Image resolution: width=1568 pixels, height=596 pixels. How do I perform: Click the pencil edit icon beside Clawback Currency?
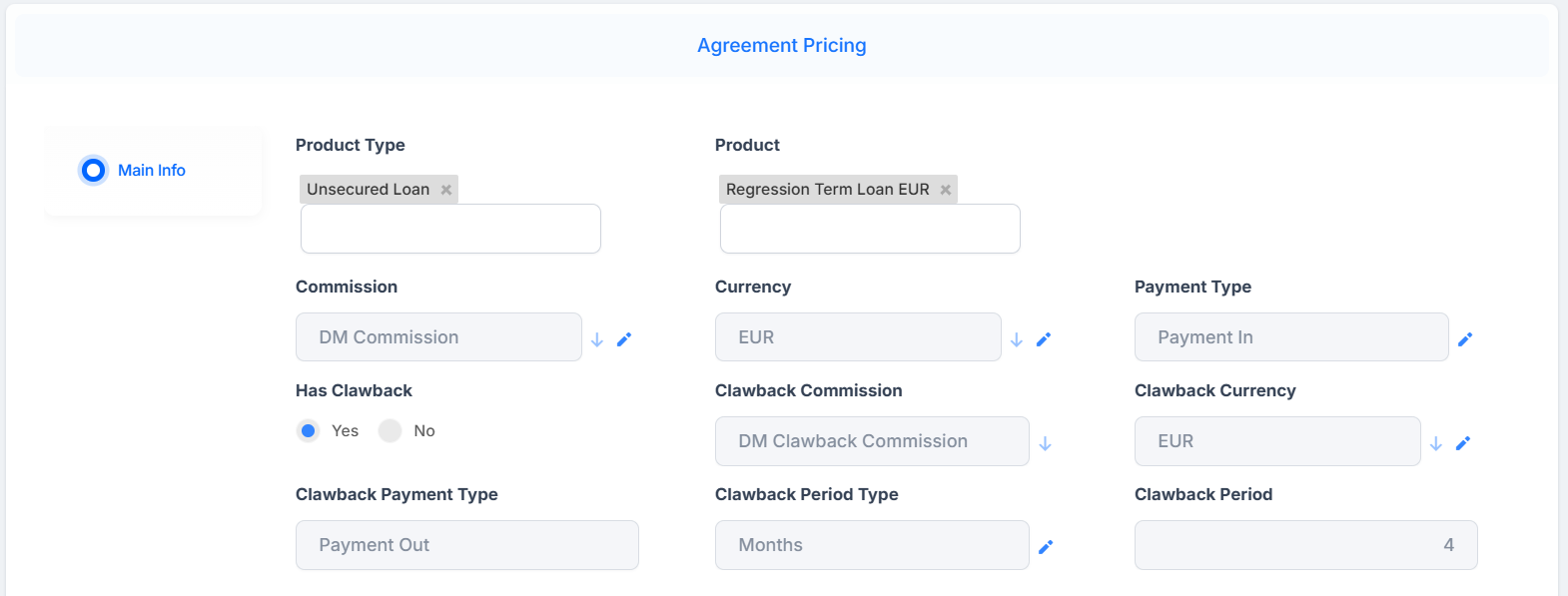pos(1463,443)
